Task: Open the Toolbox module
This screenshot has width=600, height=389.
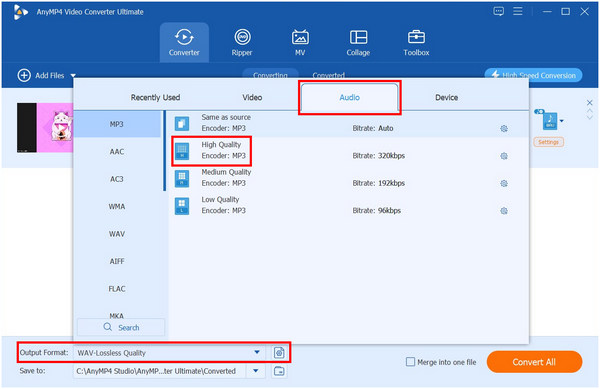Action: click(416, 42)
